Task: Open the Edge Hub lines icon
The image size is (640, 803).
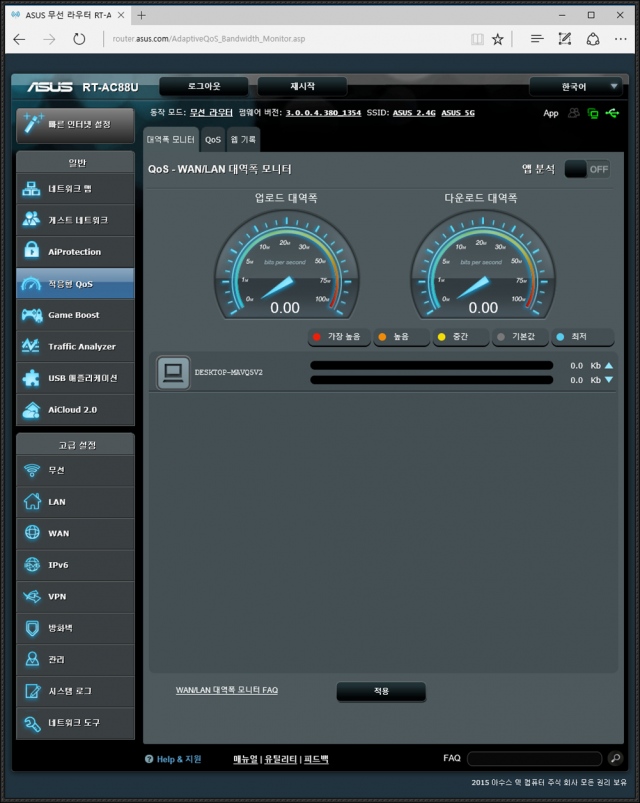Action: tap(537, 39)
